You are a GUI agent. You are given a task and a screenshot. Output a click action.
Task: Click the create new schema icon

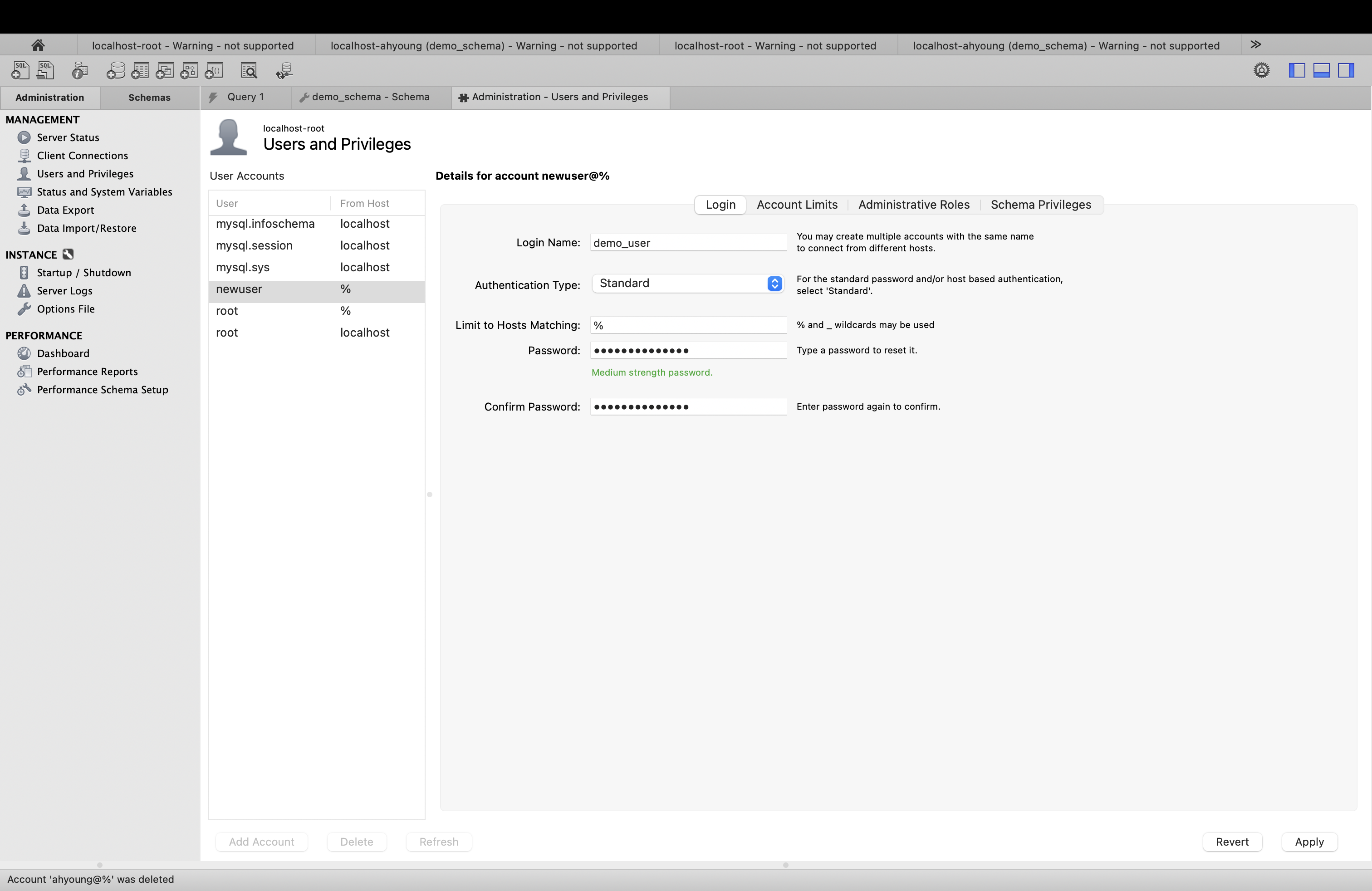click(x=115, y=70)
